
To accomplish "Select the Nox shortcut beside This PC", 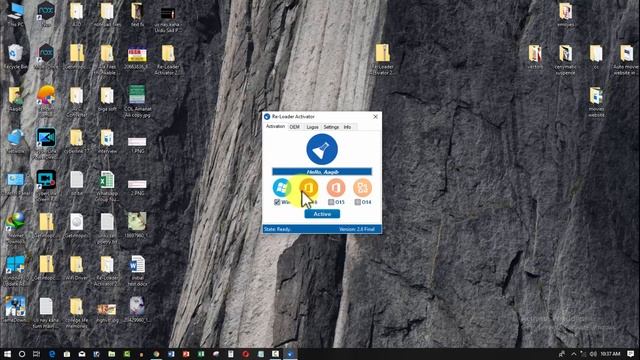I will [46, 14].
